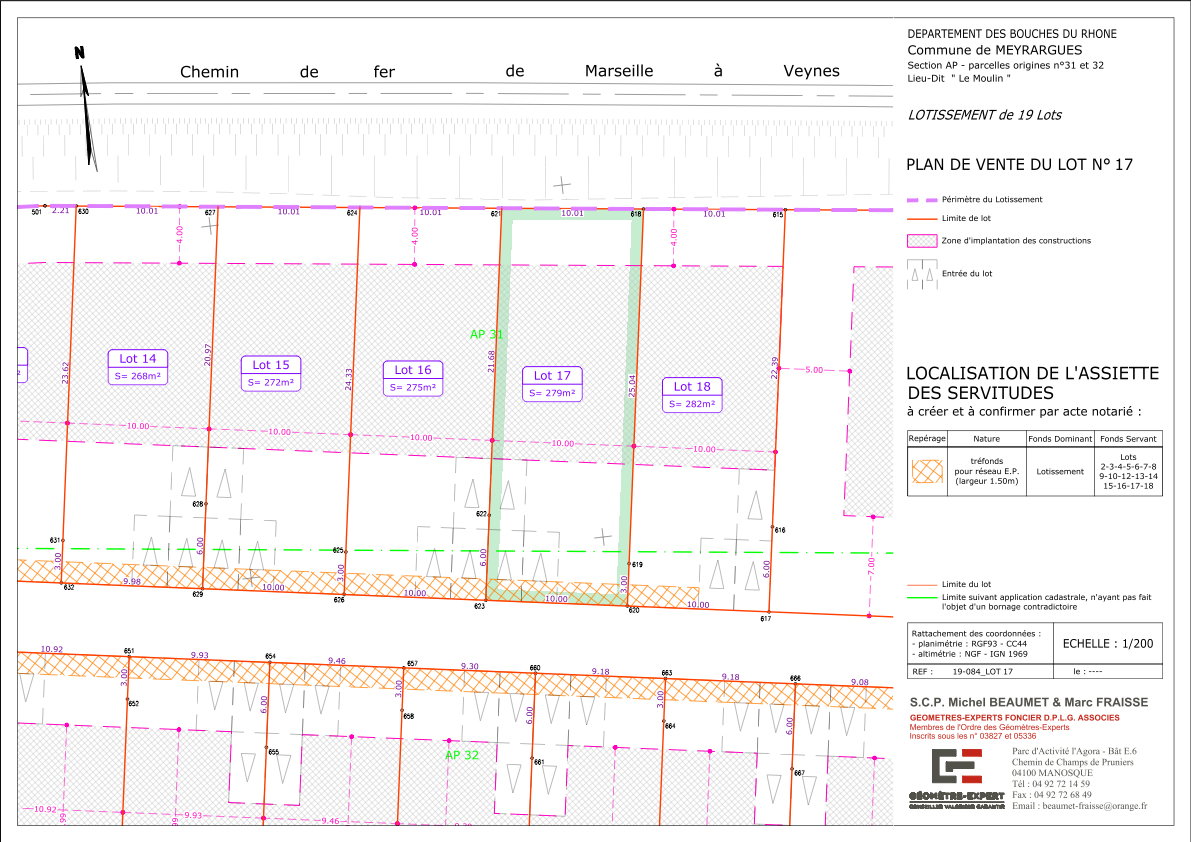Click the green 'AP 31' parcel label
The image size is (1191, 842).
[x=486, y=334]
